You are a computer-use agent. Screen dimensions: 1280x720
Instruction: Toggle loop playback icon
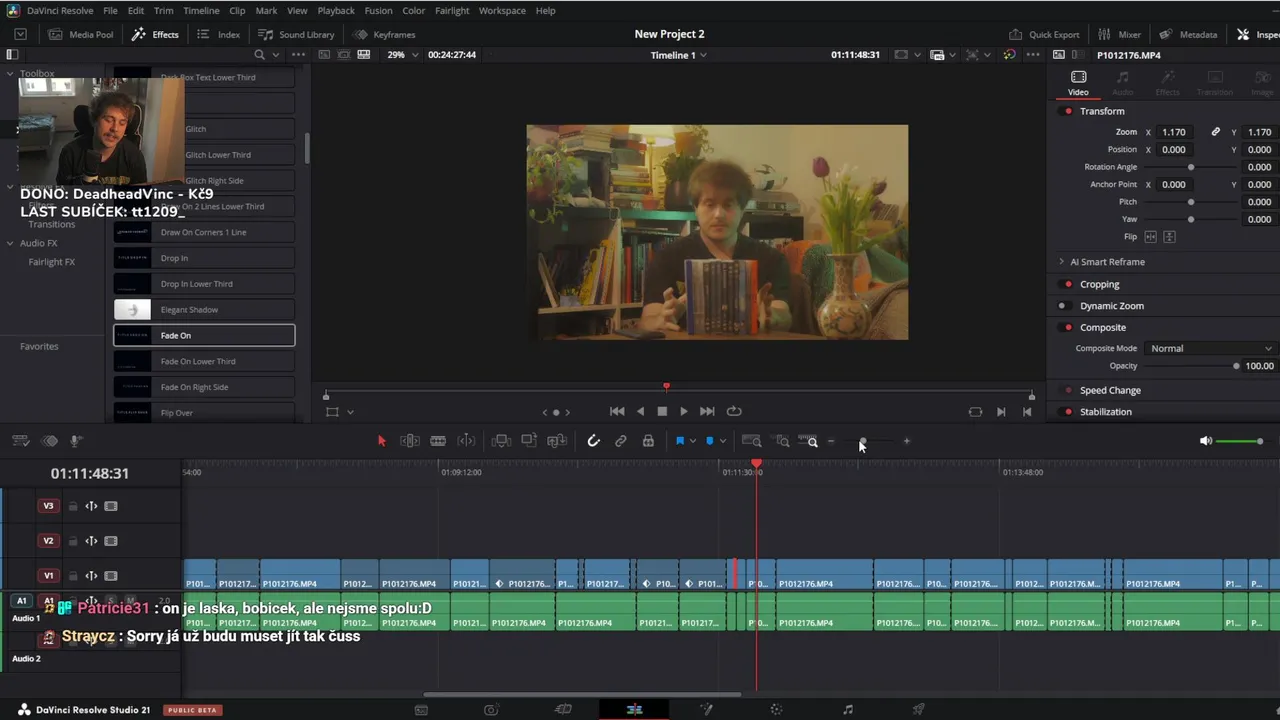click(x=734, y=411)
